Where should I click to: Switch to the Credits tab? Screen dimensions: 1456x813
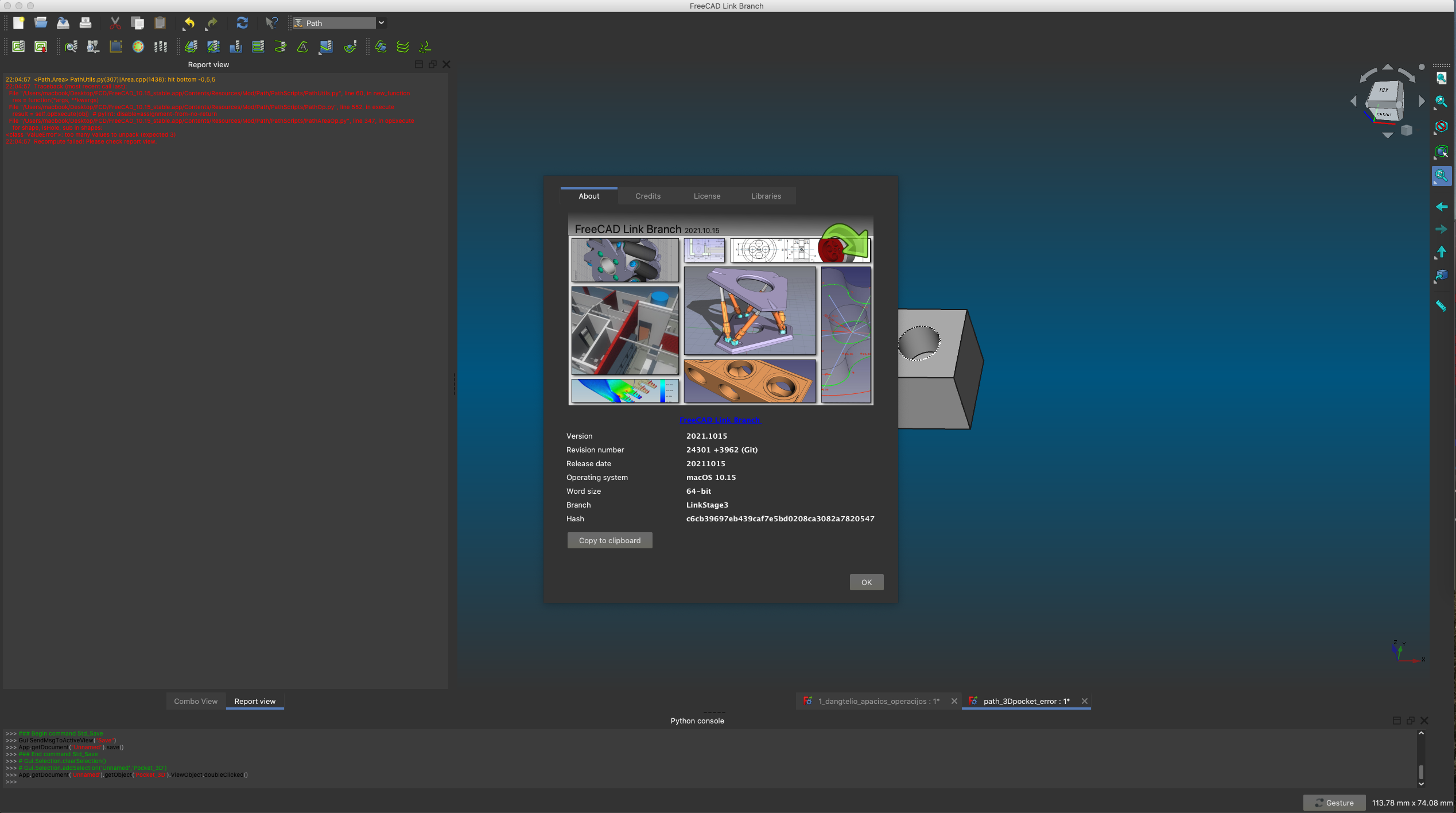(x=647, y=196)
